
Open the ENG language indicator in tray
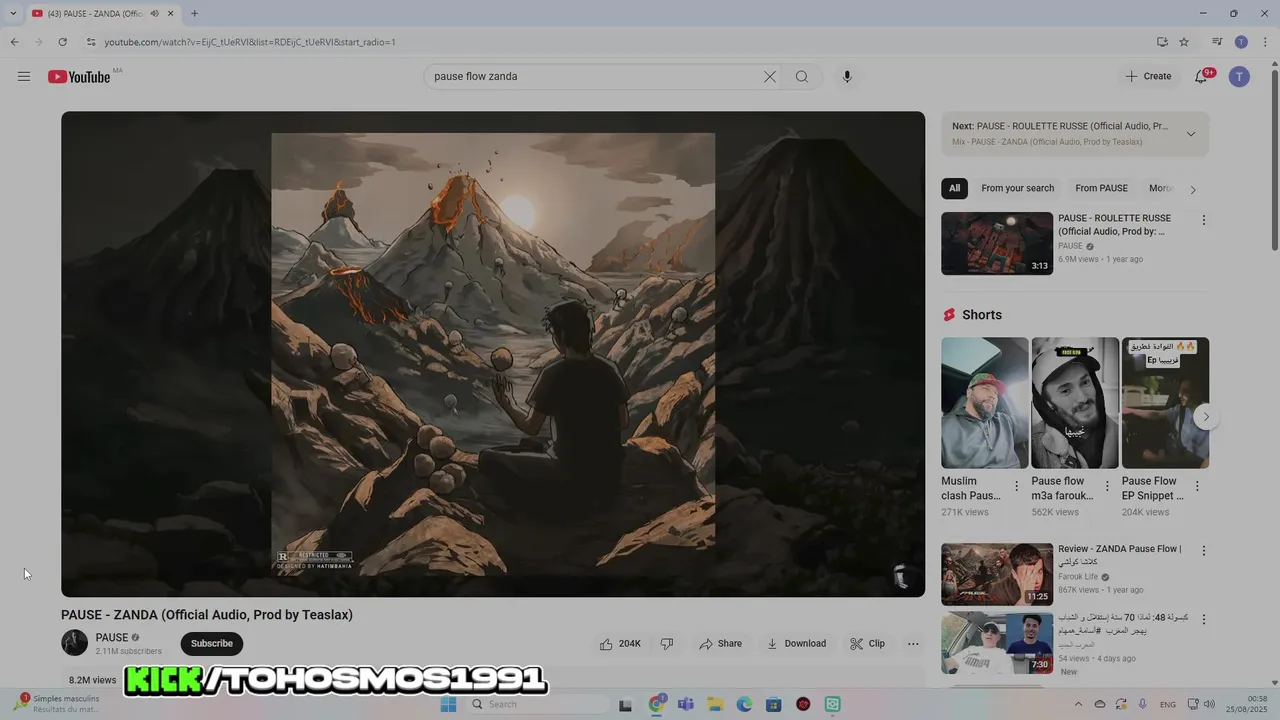[x=1168, y=705]
